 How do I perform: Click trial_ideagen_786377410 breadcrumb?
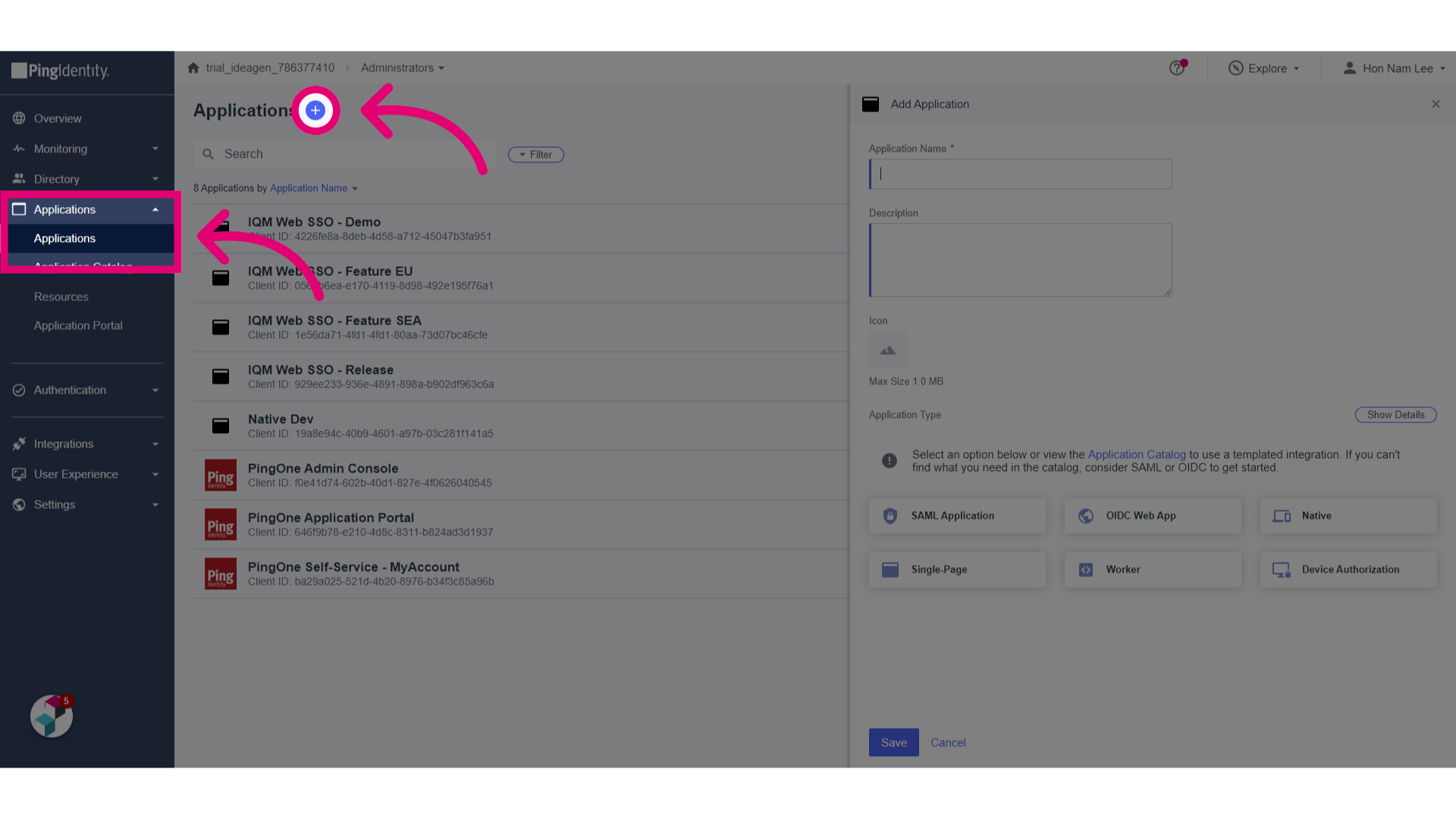tap(270, 68)
